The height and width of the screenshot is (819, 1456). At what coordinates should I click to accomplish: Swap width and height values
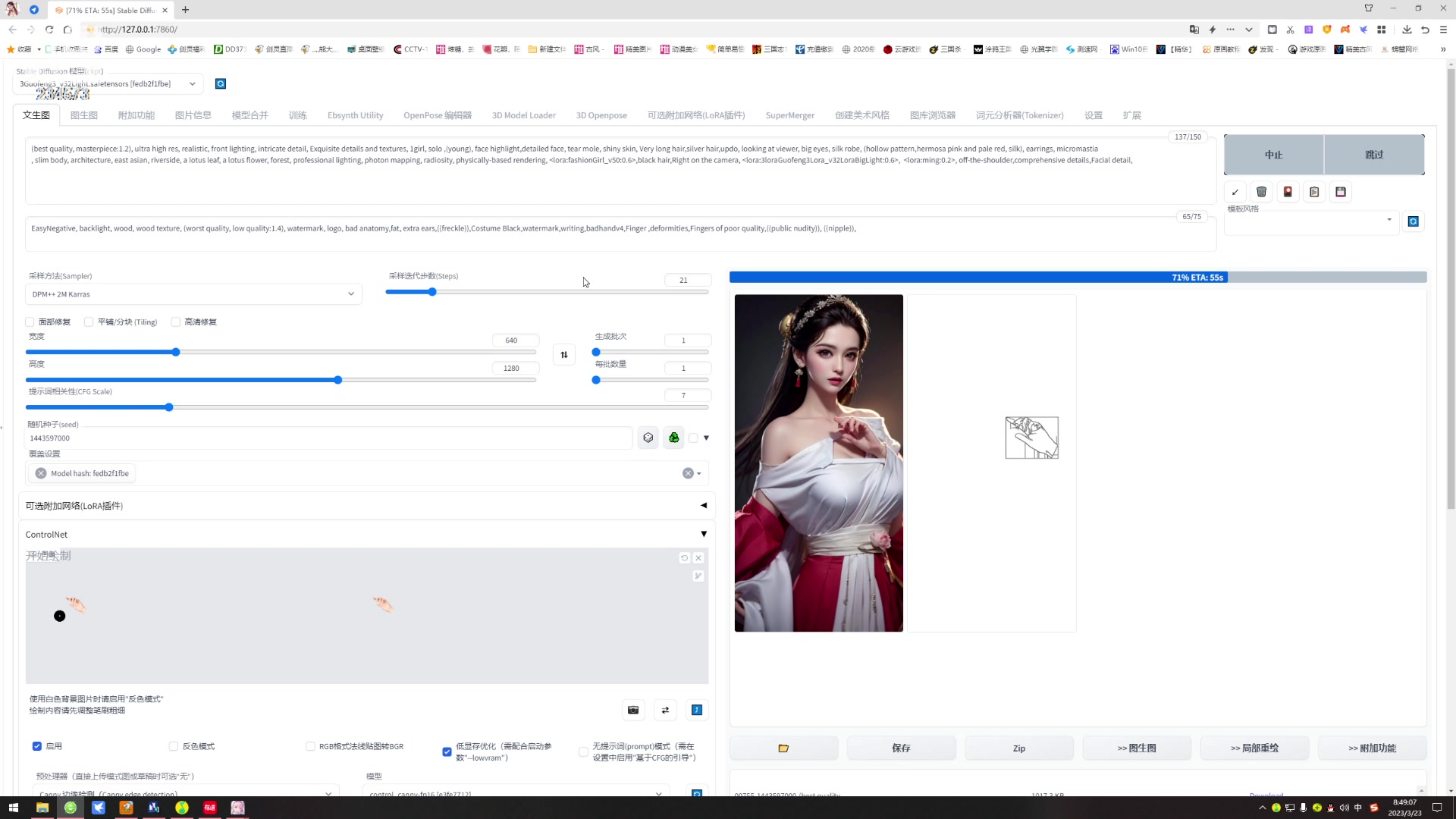tap(564, 354)
